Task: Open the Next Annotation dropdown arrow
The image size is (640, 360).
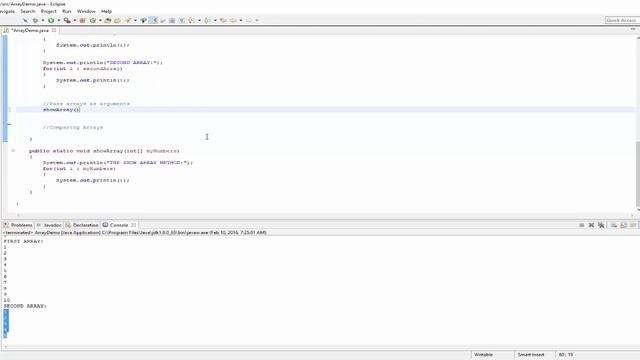Action: point(199,20)
